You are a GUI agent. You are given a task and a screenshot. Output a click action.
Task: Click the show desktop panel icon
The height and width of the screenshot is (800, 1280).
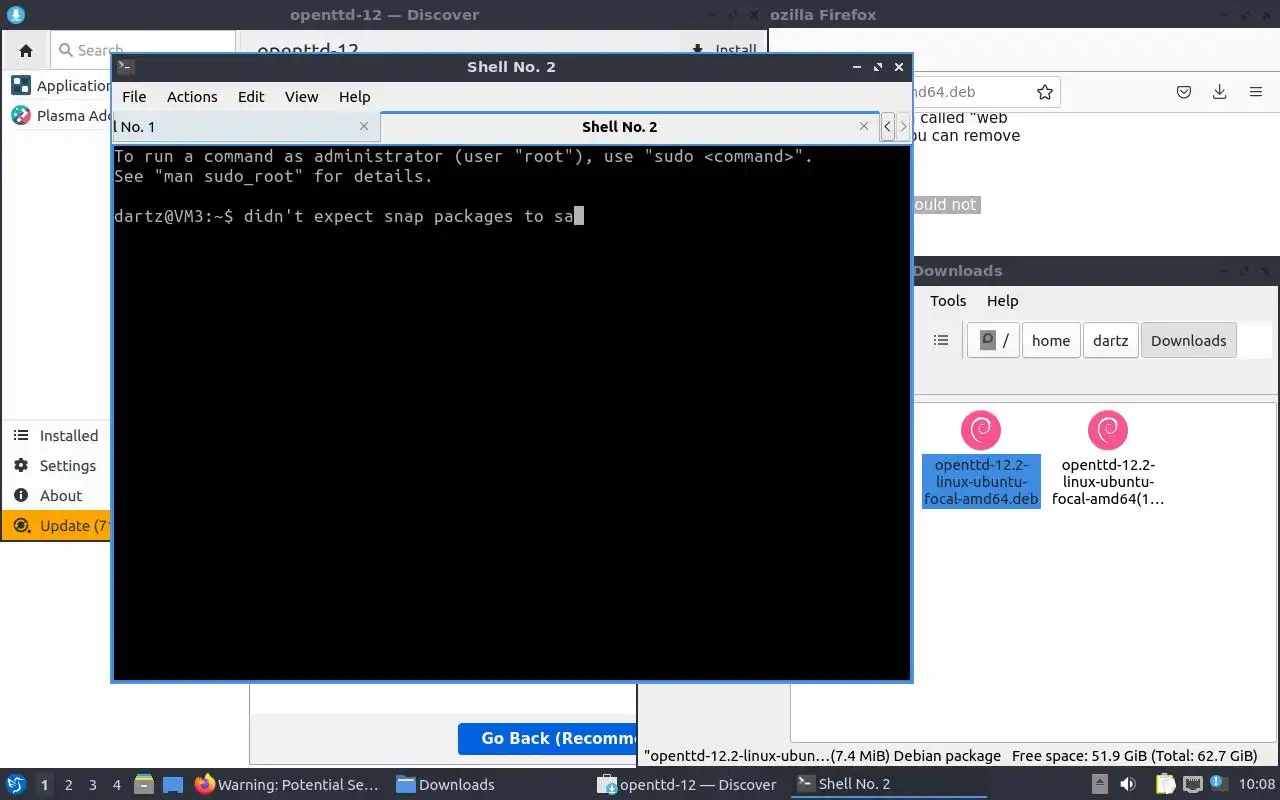pyautogui.click(x=173, y=785)
